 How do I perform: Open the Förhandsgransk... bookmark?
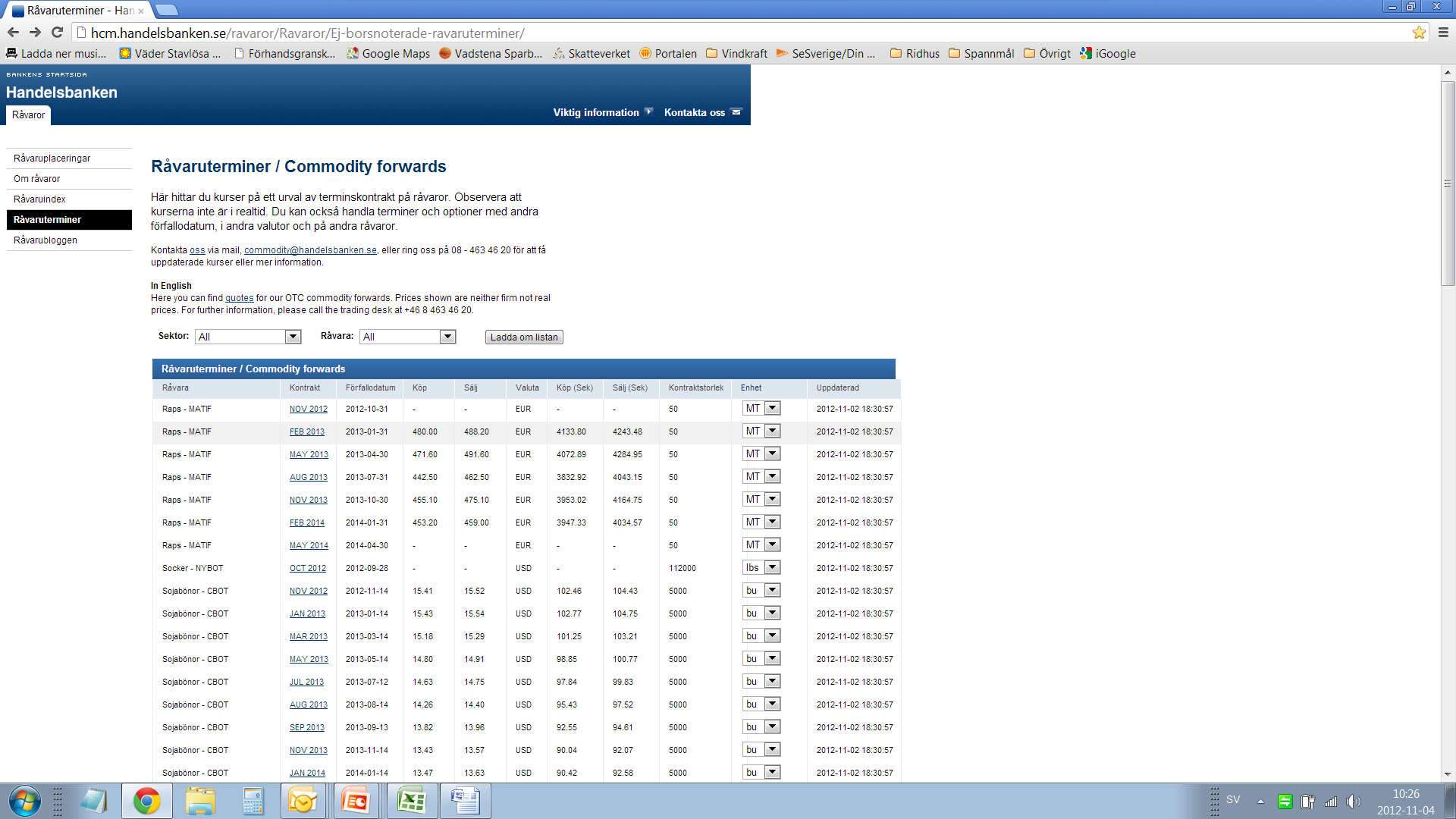pos(284,54)
